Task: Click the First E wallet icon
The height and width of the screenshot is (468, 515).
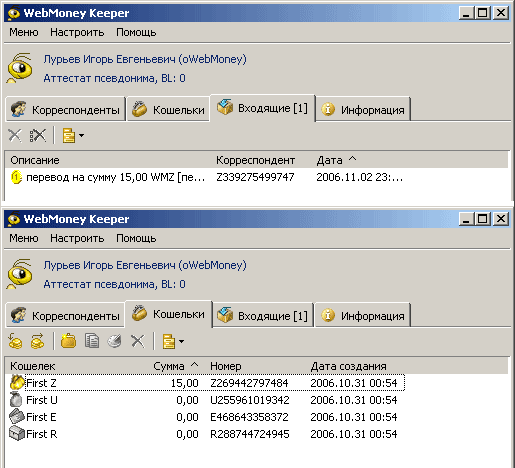Action: tap(17, 417)
